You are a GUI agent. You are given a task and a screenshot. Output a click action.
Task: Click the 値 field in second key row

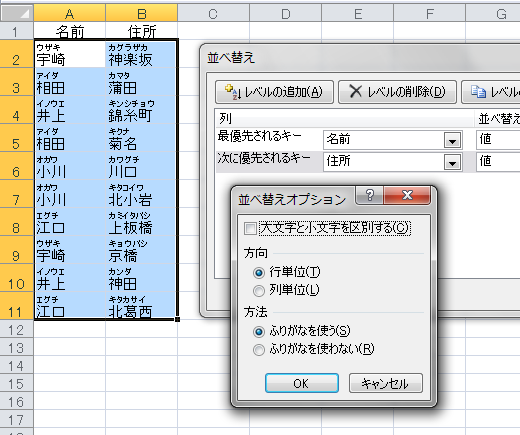tap(498, 162)
